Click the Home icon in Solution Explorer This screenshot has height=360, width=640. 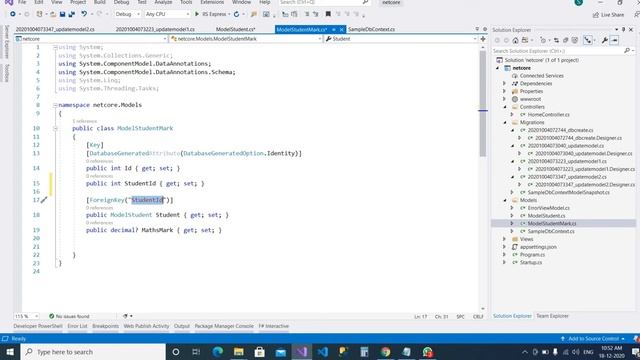pos(516,40)
